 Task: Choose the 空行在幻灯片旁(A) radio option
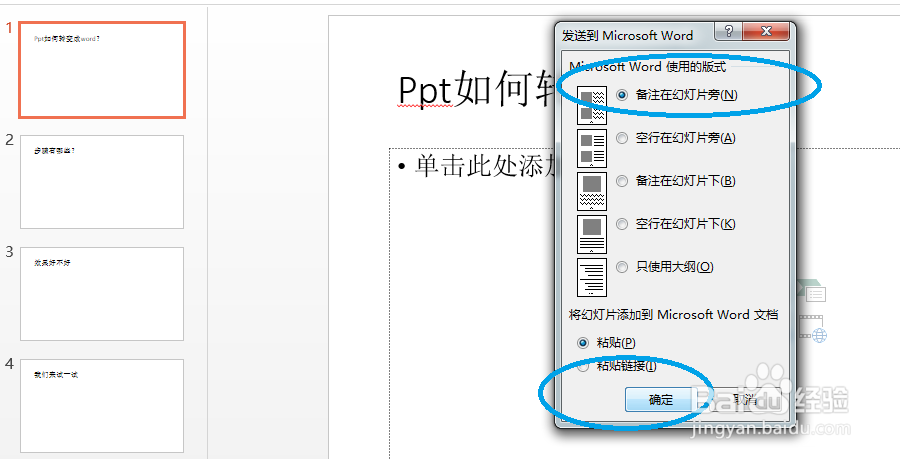675,138
